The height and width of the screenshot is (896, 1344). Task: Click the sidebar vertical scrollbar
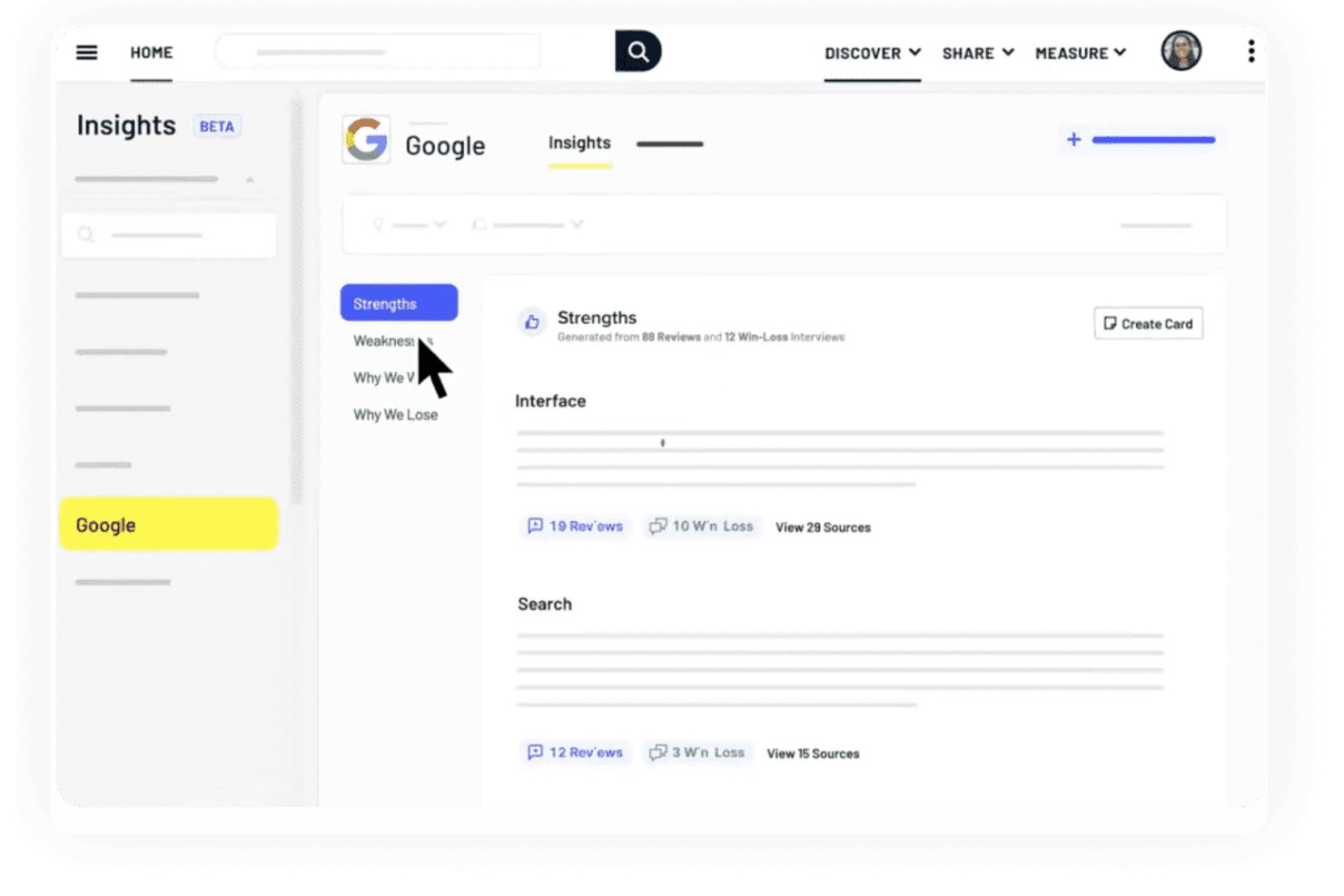pyautogui.click(x=296, y=300)
